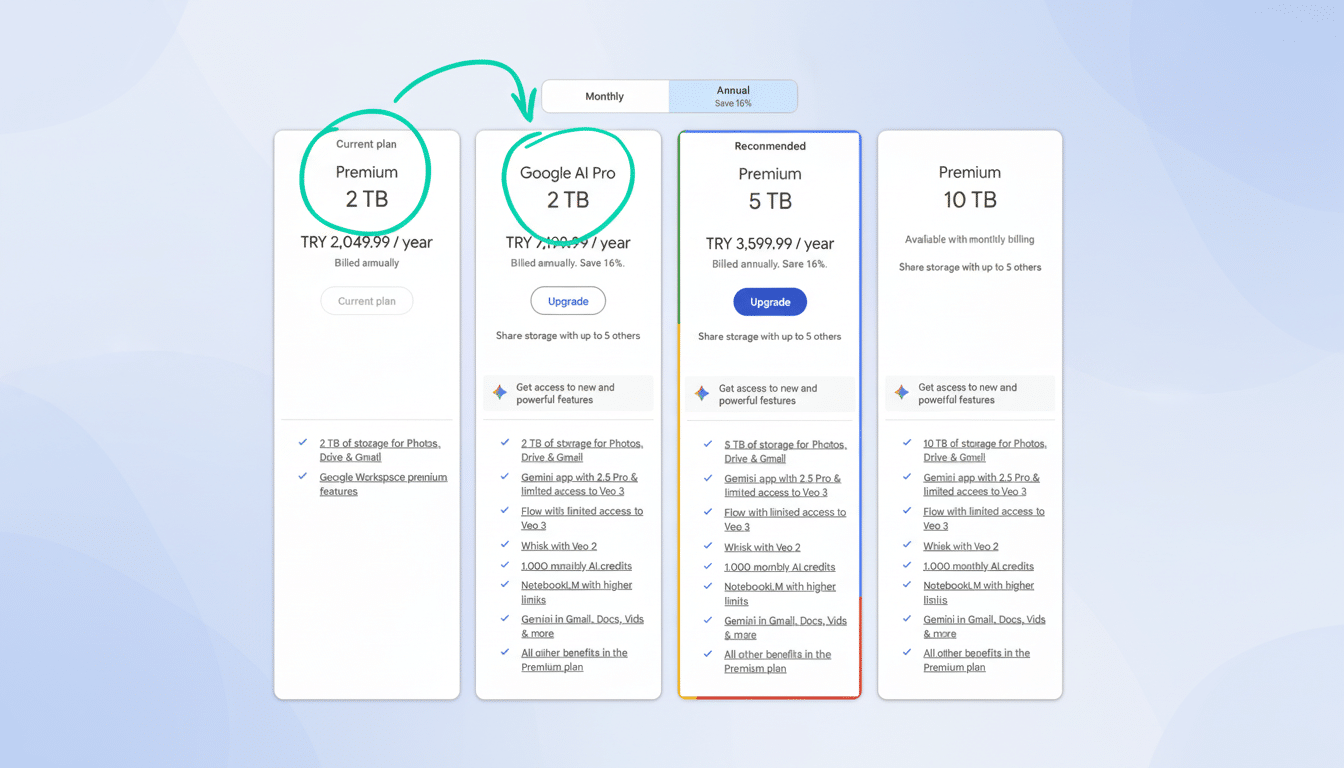
Task: Click the checkmark next to 1,000 monthly AI credits
Action: [503, 566]
